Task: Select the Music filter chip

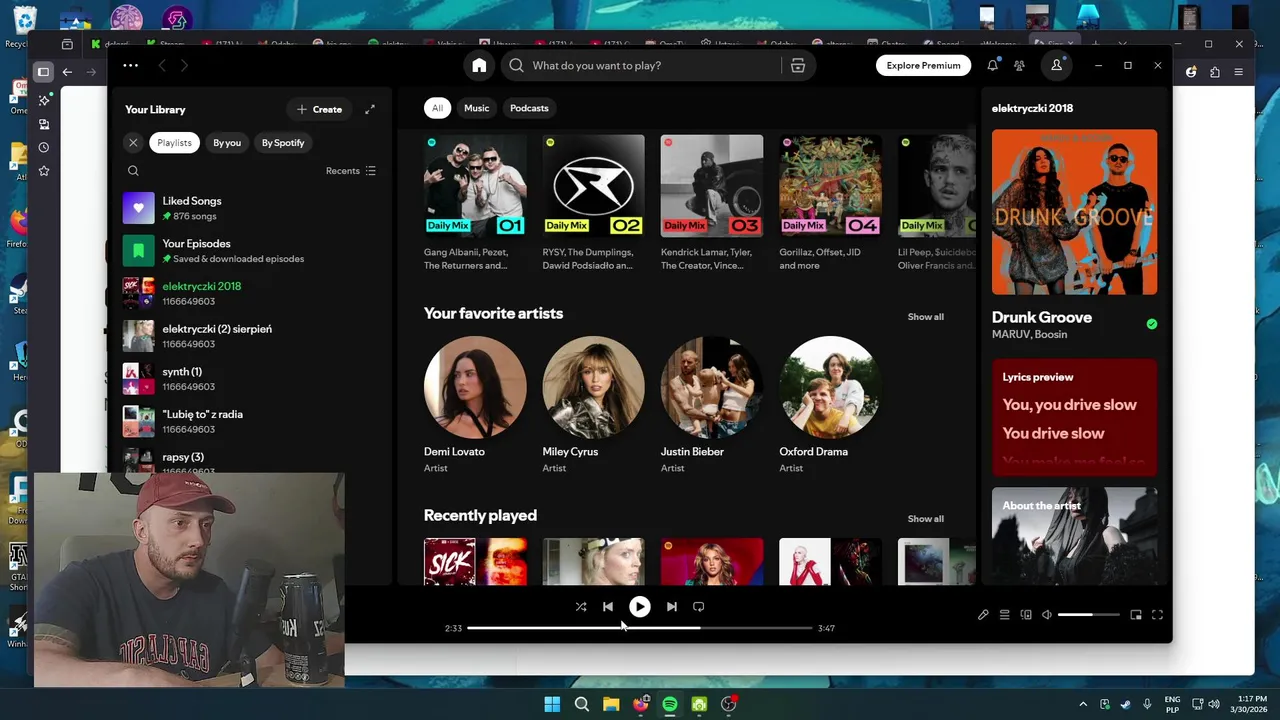Action: pyautogui.click(x=476, y=108)
